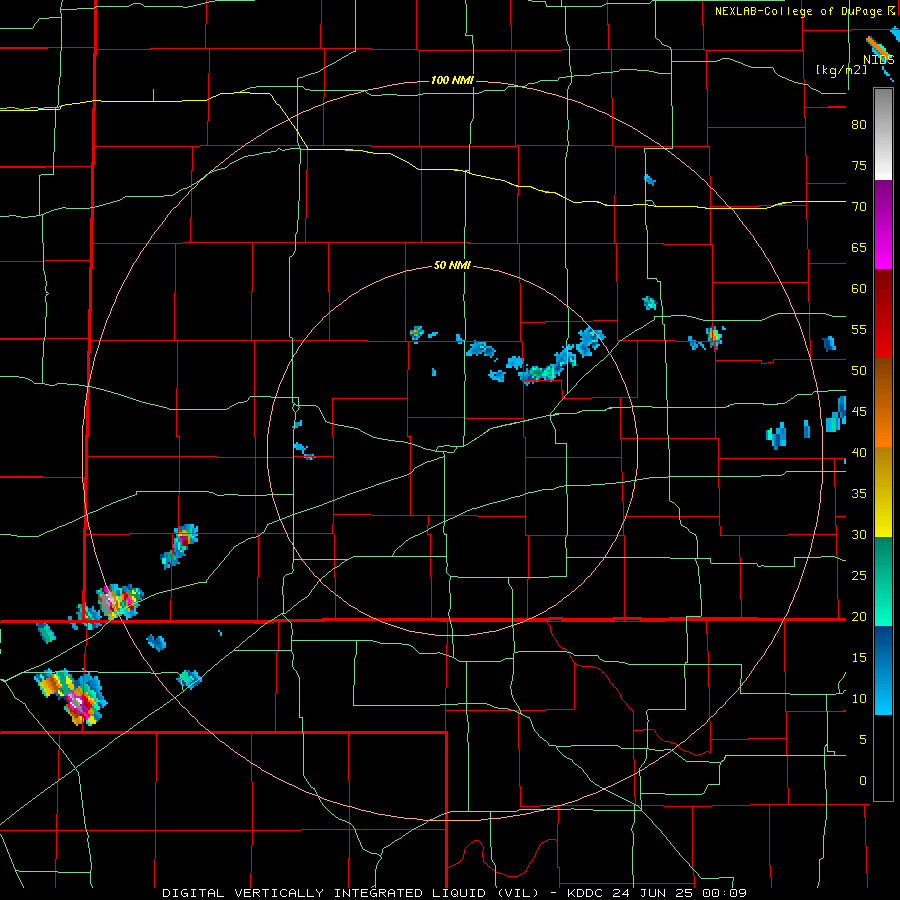This screenshot has height=900, width=900.
Task: Click the 5 value on the color scale
Action: (863, 739)
